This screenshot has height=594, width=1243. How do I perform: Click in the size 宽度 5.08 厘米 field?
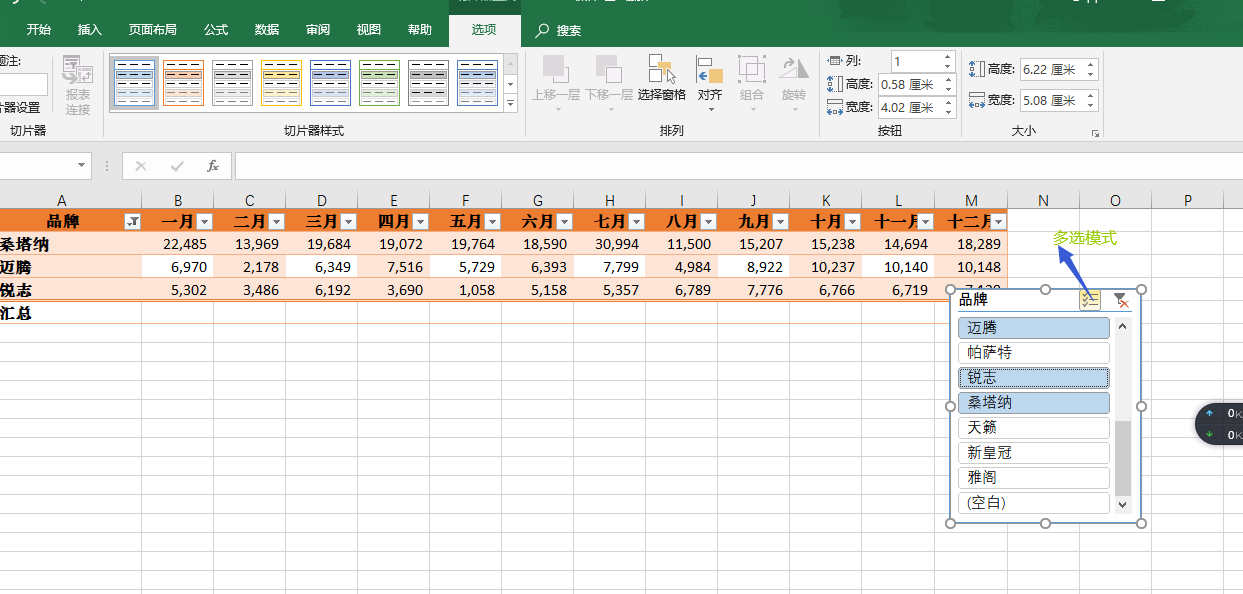click(x=1051, y=100)
